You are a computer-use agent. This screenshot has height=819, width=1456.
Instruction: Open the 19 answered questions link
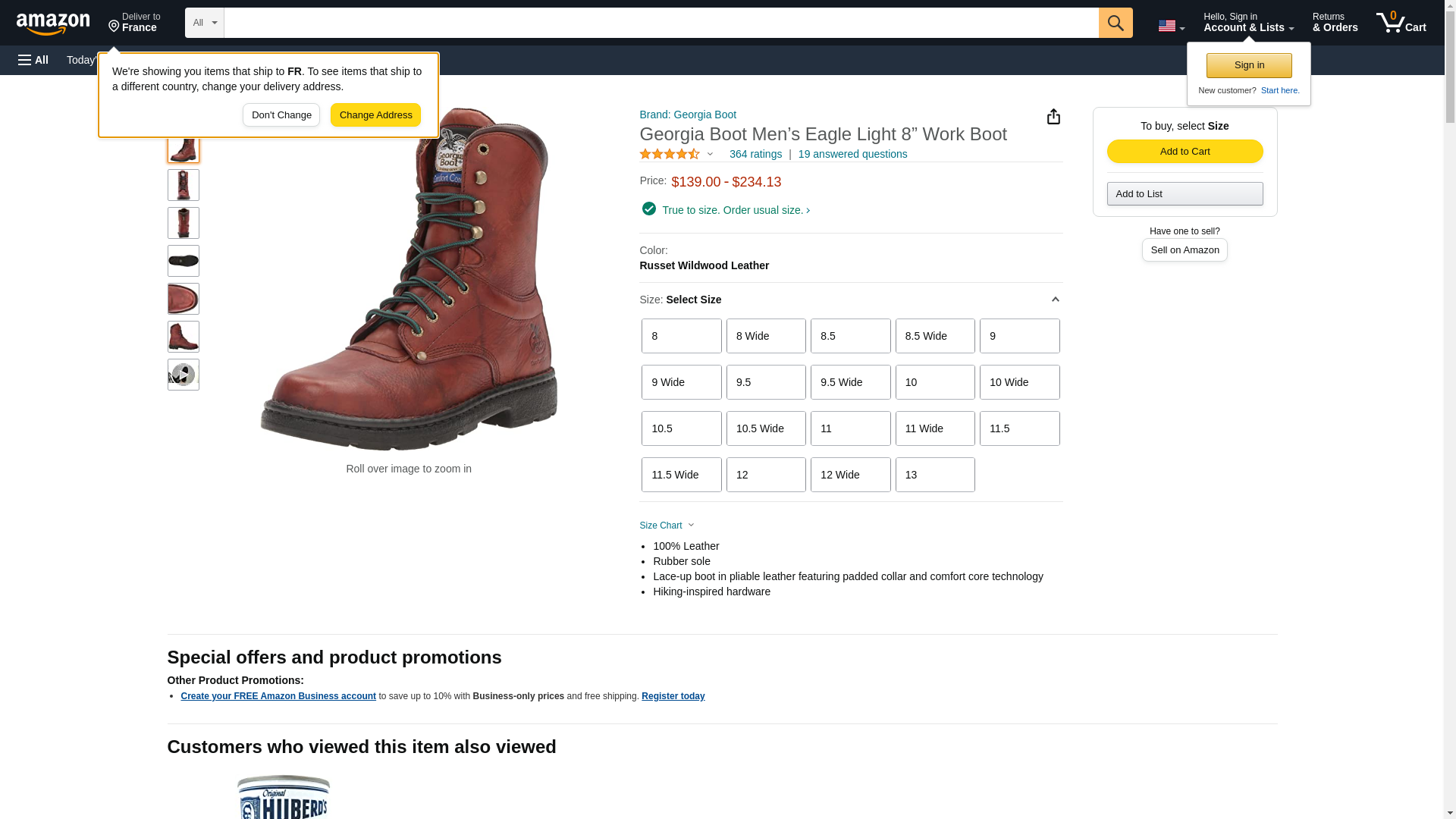[x=852, y=154]
